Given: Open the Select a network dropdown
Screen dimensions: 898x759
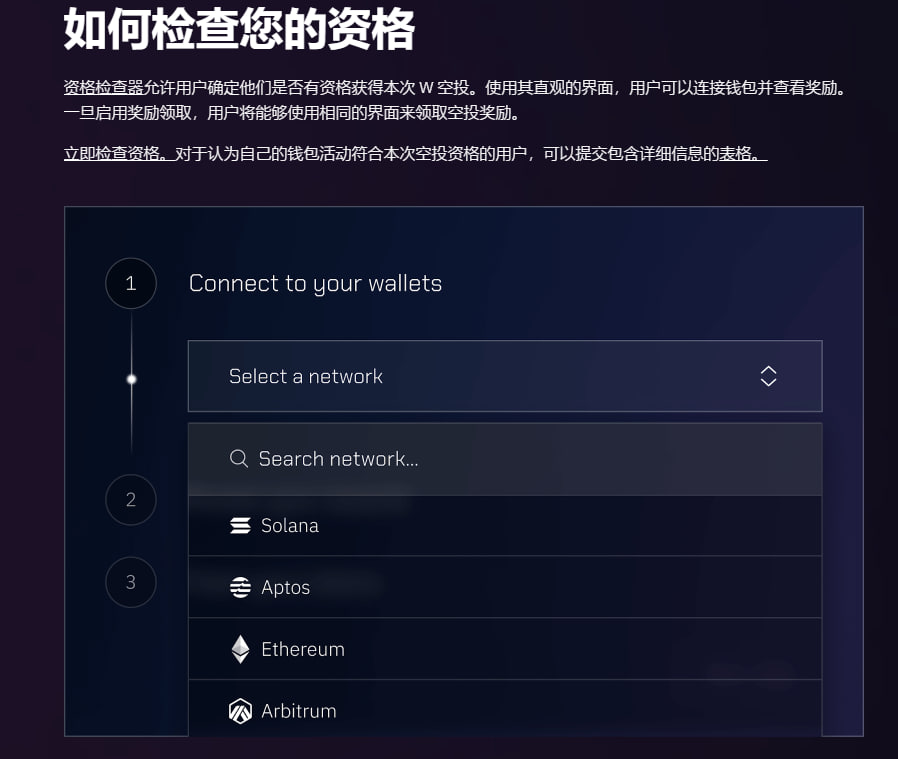Looking at the screenshot, I should [x=505, y=376].
